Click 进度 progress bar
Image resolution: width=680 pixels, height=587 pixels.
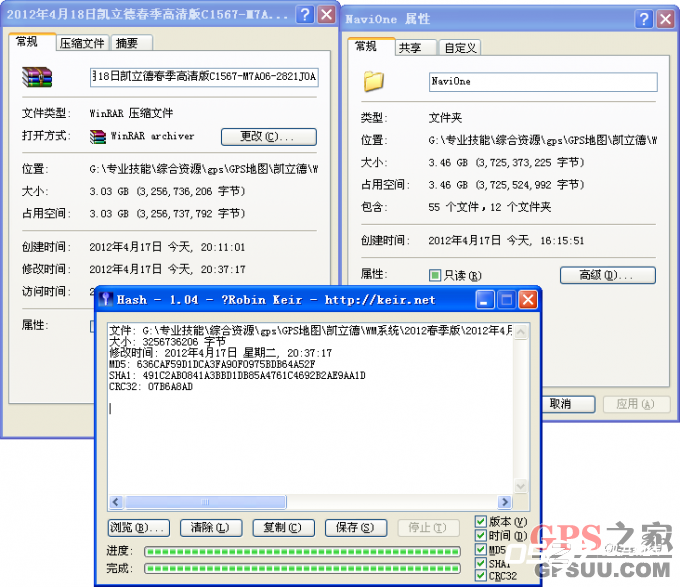(302, 552)
